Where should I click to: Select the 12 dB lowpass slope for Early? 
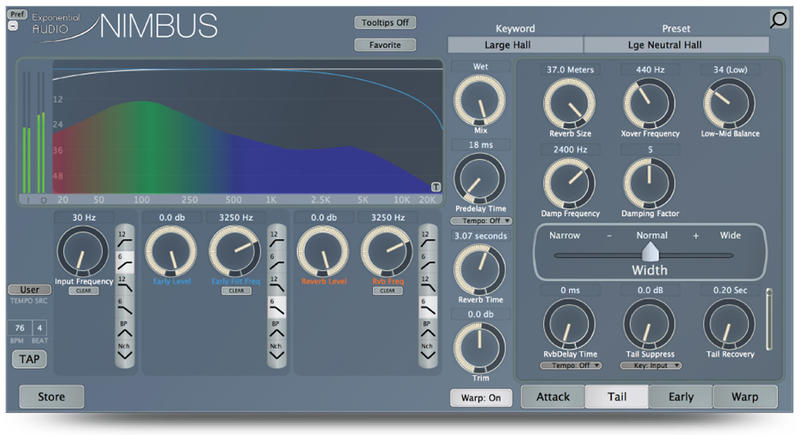[277, 284]
